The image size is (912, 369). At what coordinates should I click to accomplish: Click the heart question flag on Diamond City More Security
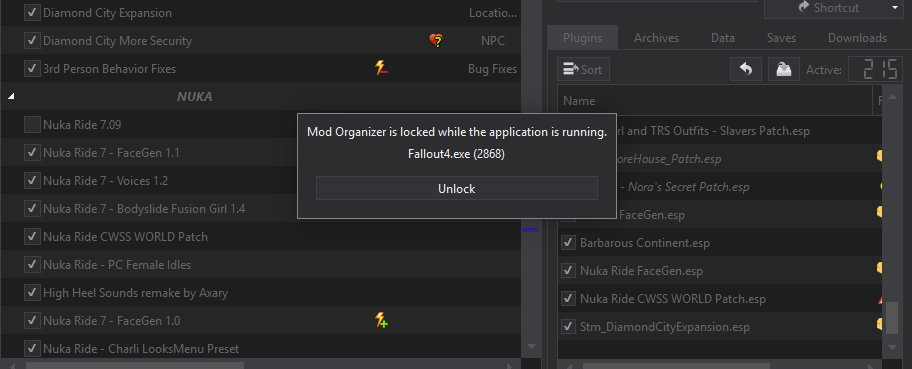click(436, 41)
